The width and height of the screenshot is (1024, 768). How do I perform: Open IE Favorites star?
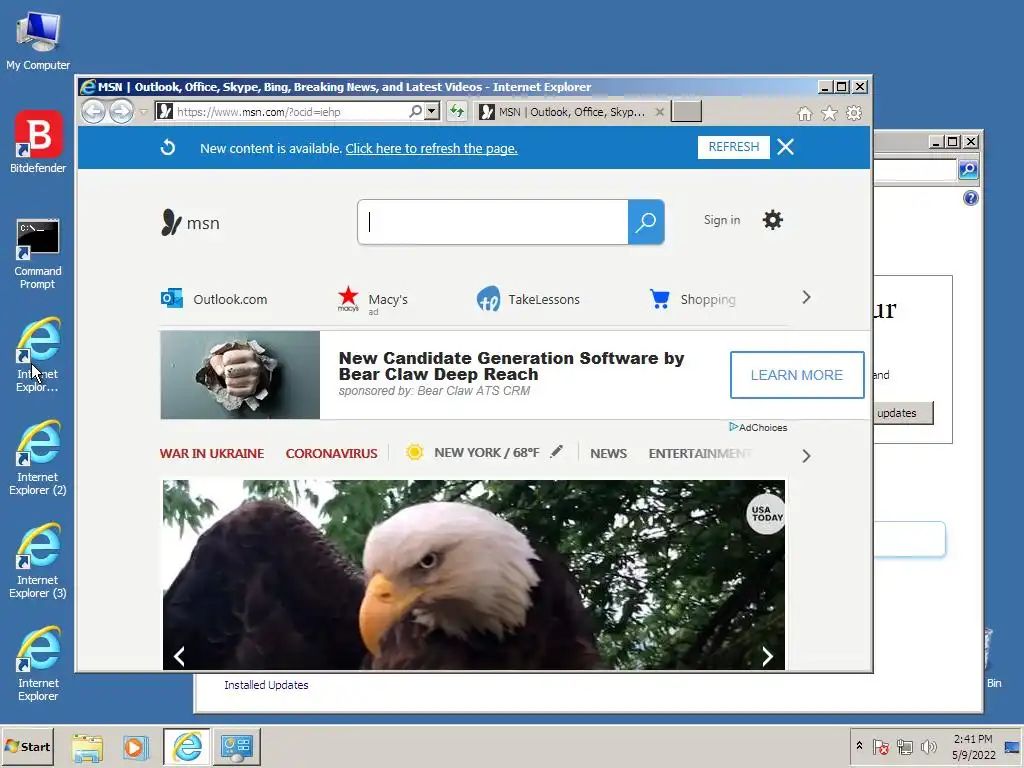(x=829, y=114)
